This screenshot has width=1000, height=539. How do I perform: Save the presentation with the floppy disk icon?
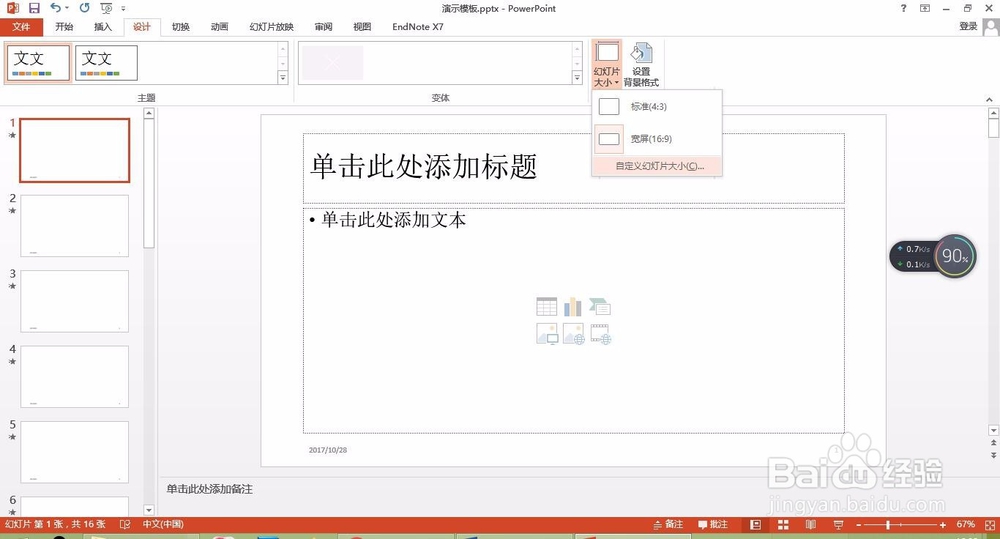point(34,8)
